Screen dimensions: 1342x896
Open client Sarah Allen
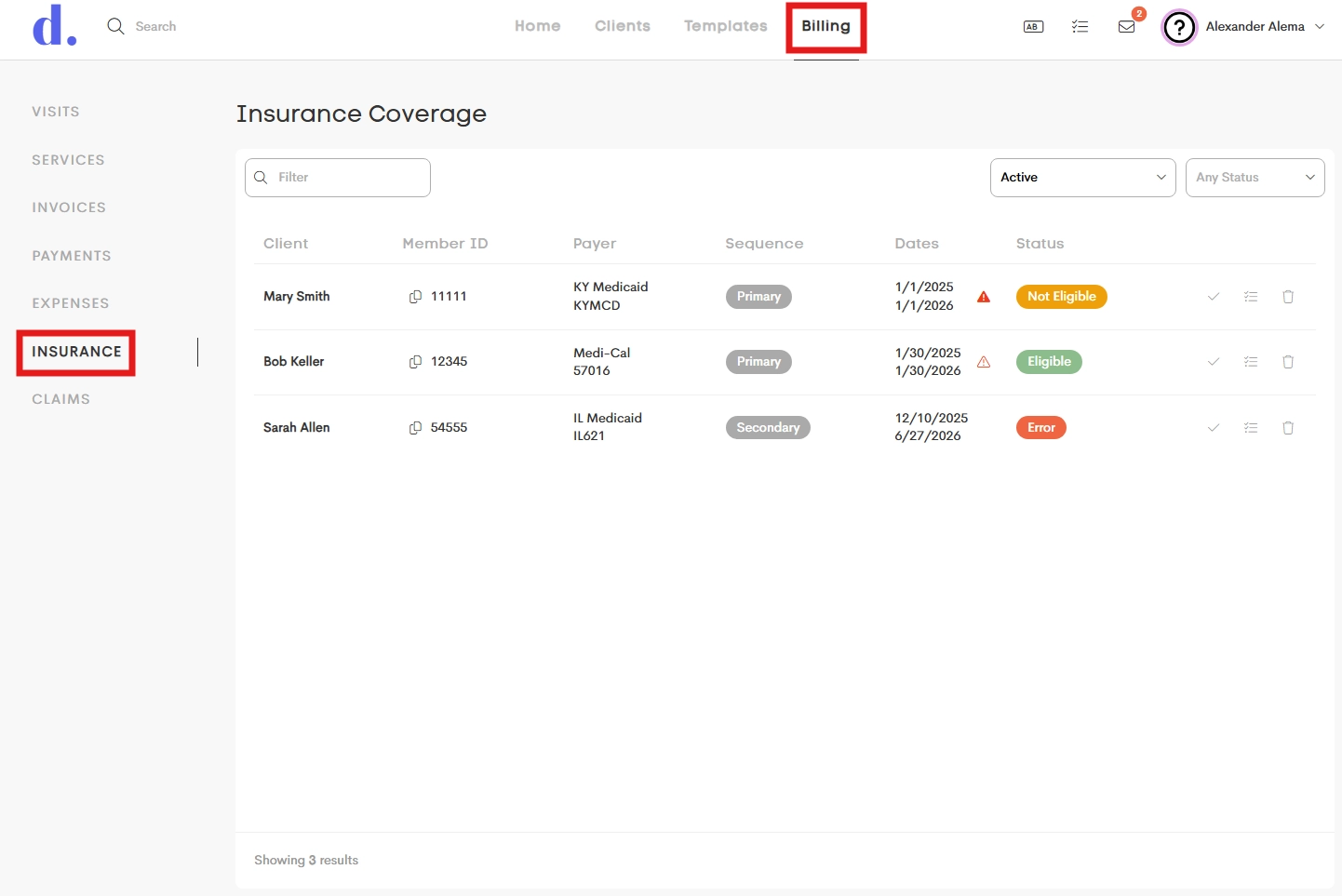[x=297, y=428]
